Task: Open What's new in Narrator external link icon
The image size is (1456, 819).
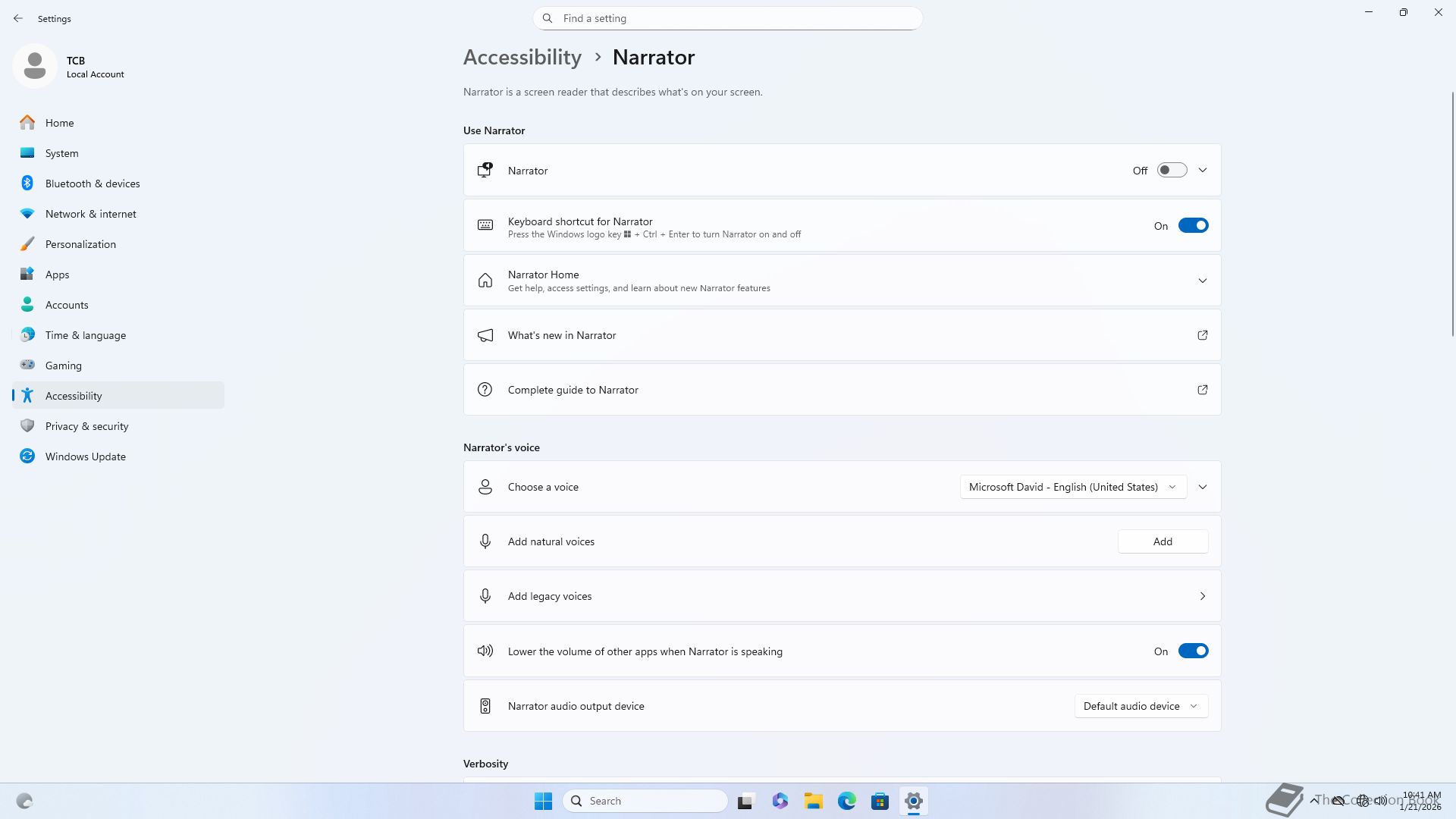Action: coord(1202,335)
